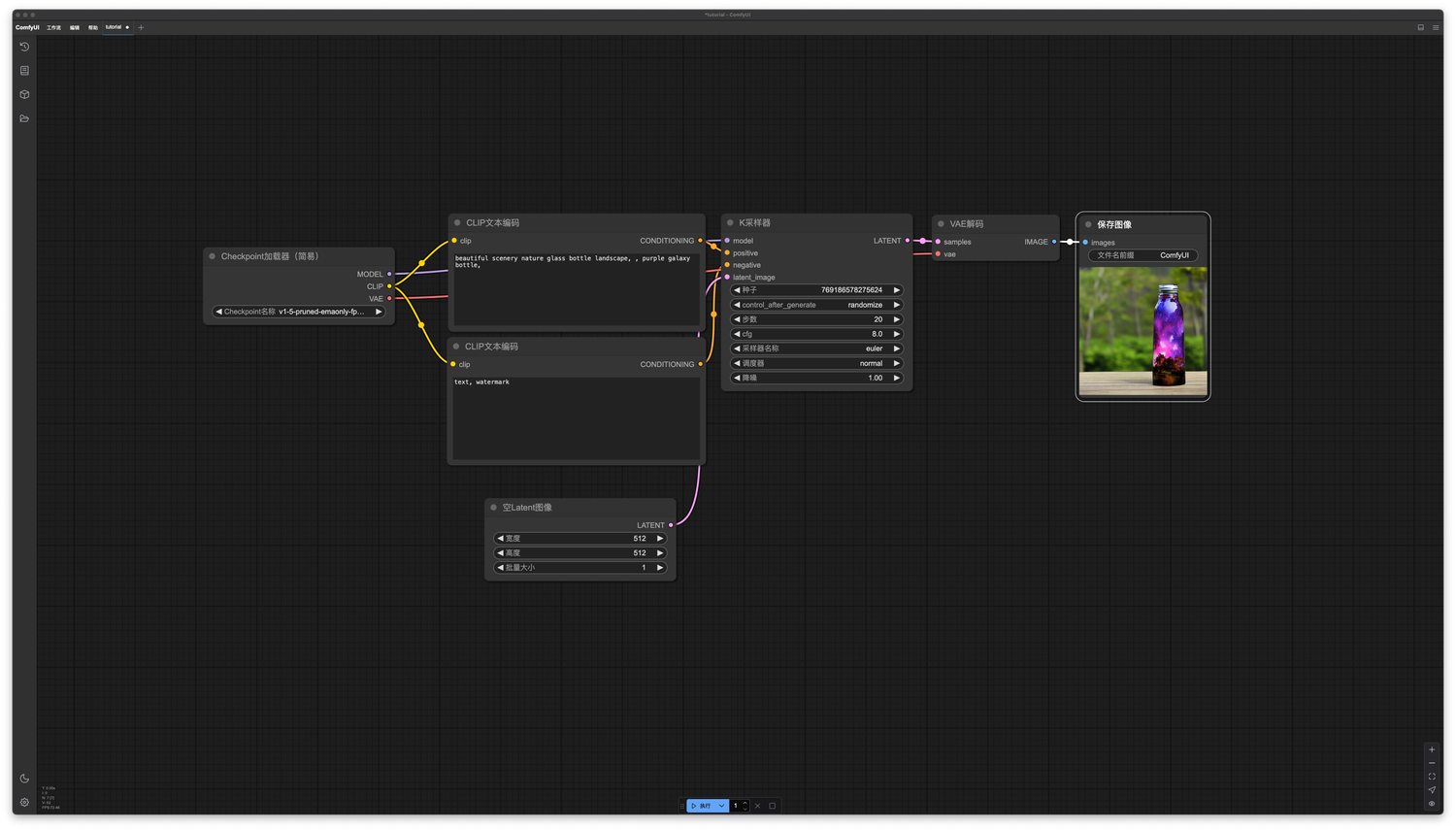The width and height of the screenshot is (1456, 830).
Task: Click the K采样器 LATENT output slot
Action: point(908,241)
